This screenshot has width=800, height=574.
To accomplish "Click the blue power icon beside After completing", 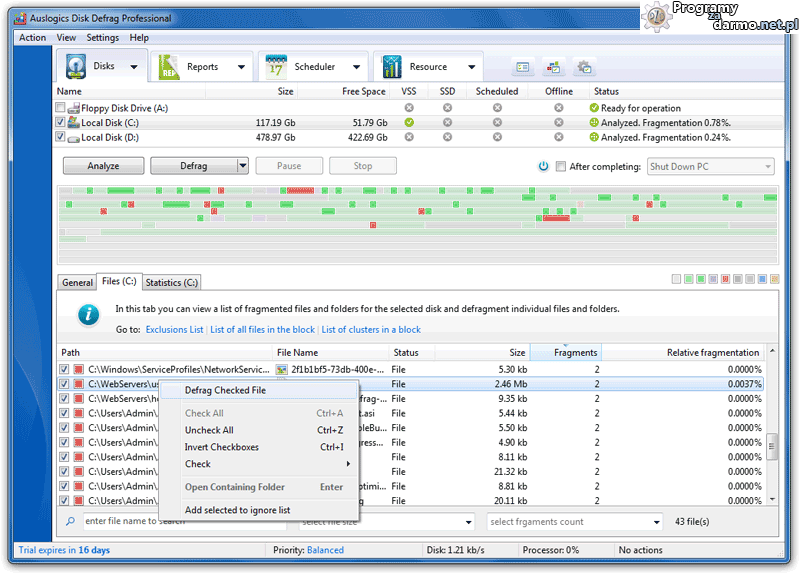I will point(543,166).
